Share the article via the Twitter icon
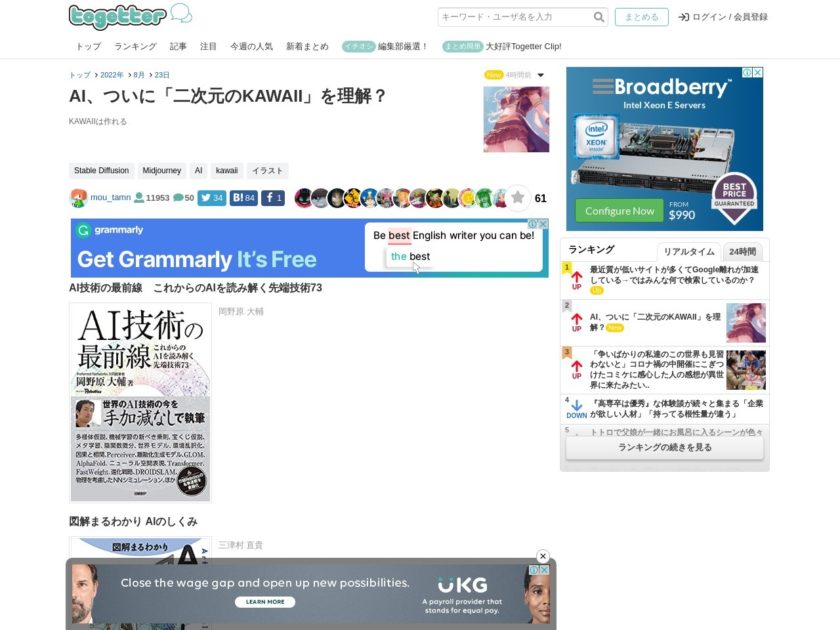 (207, 198)
